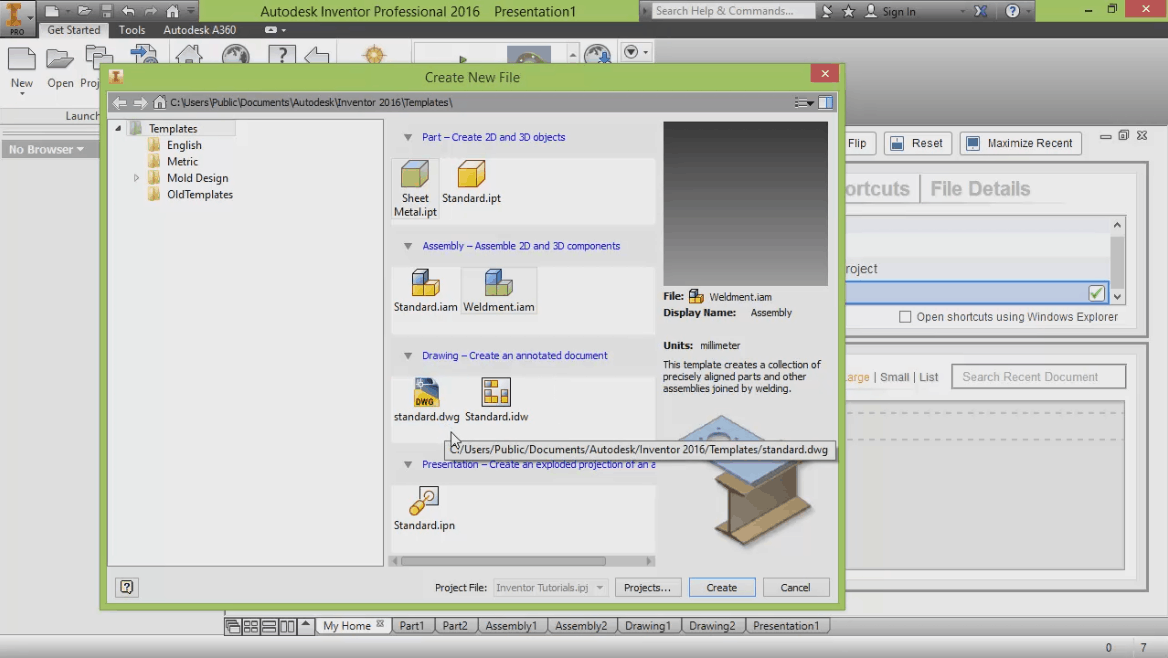1168x658 pixels.
Task: Click New file icon in quick access toolbar
Action: point(51,11)
